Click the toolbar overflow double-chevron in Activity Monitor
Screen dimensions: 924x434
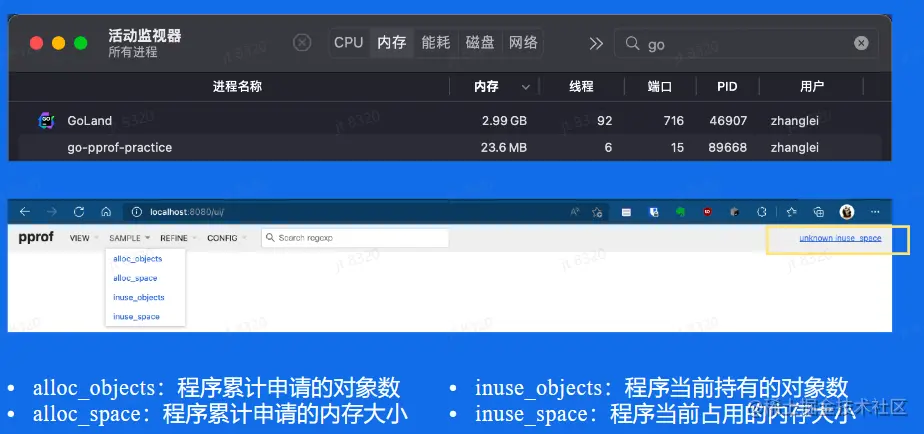click(x=596, y=44)
